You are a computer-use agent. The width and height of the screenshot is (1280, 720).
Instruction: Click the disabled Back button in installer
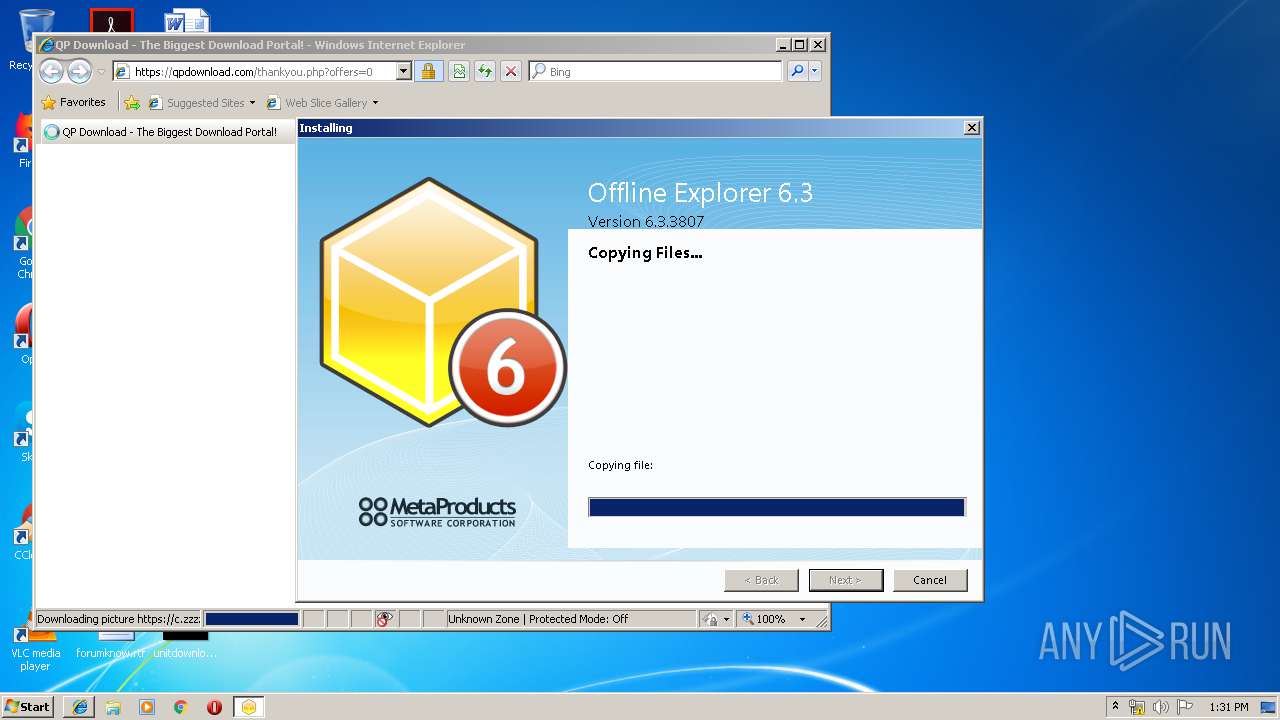pos(761,580)
